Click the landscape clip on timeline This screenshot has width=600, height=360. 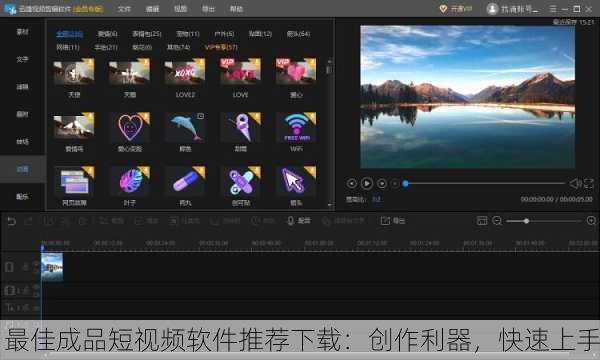[x=52, y=267]
